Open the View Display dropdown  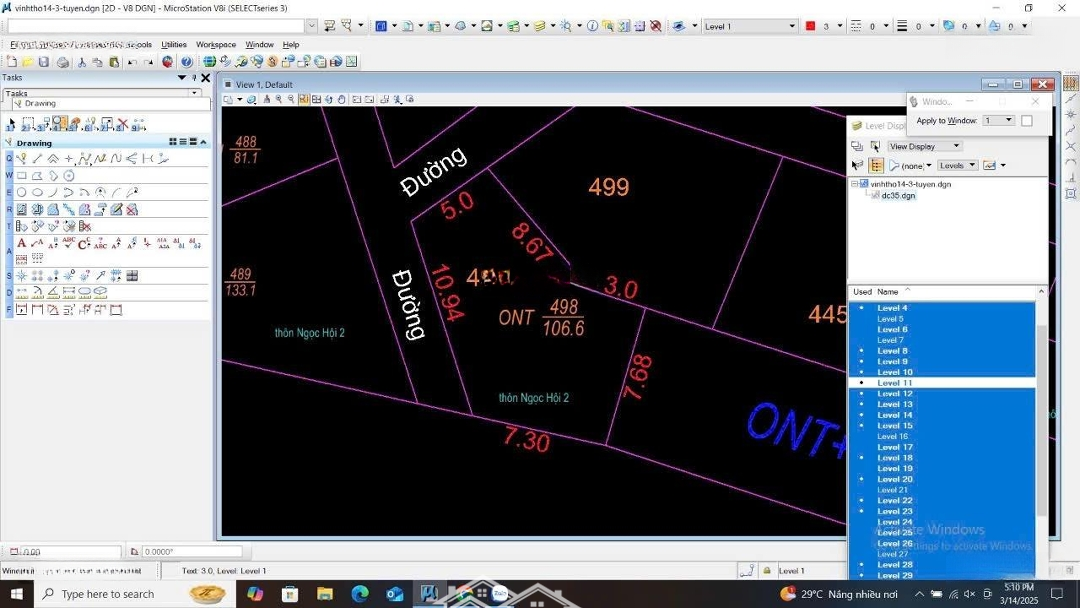pos(924,146)
